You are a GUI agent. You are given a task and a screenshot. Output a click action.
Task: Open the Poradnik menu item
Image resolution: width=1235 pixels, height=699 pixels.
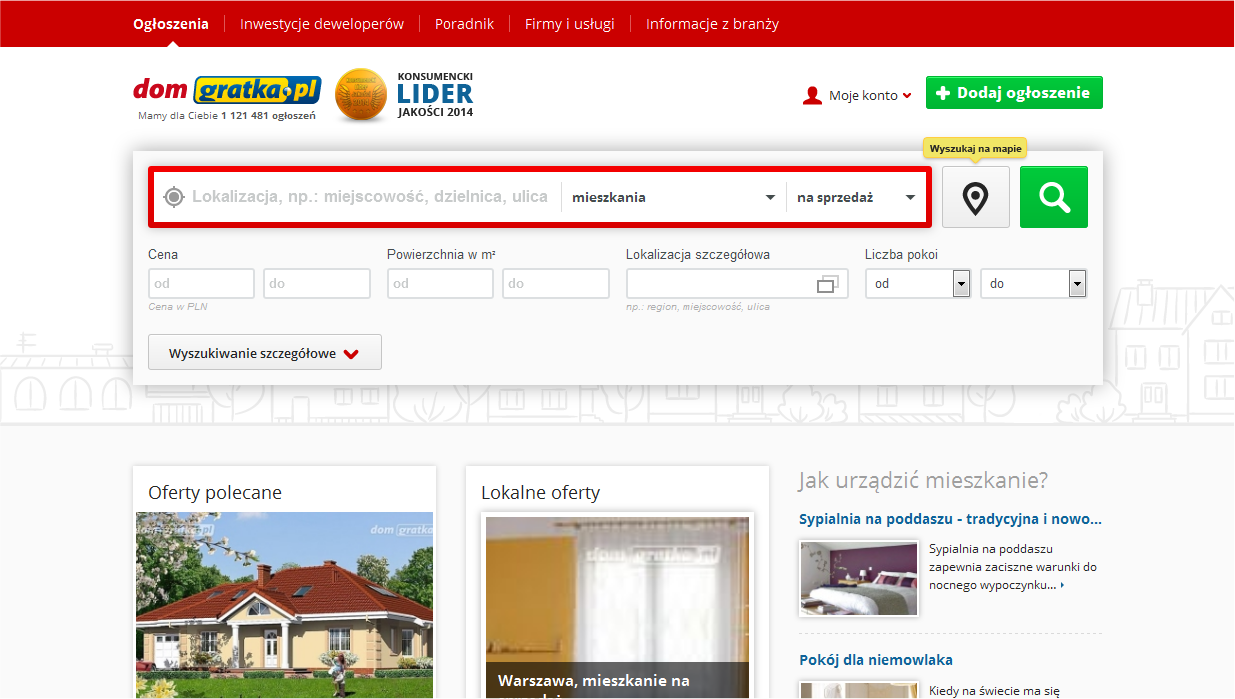pos(464,24)
